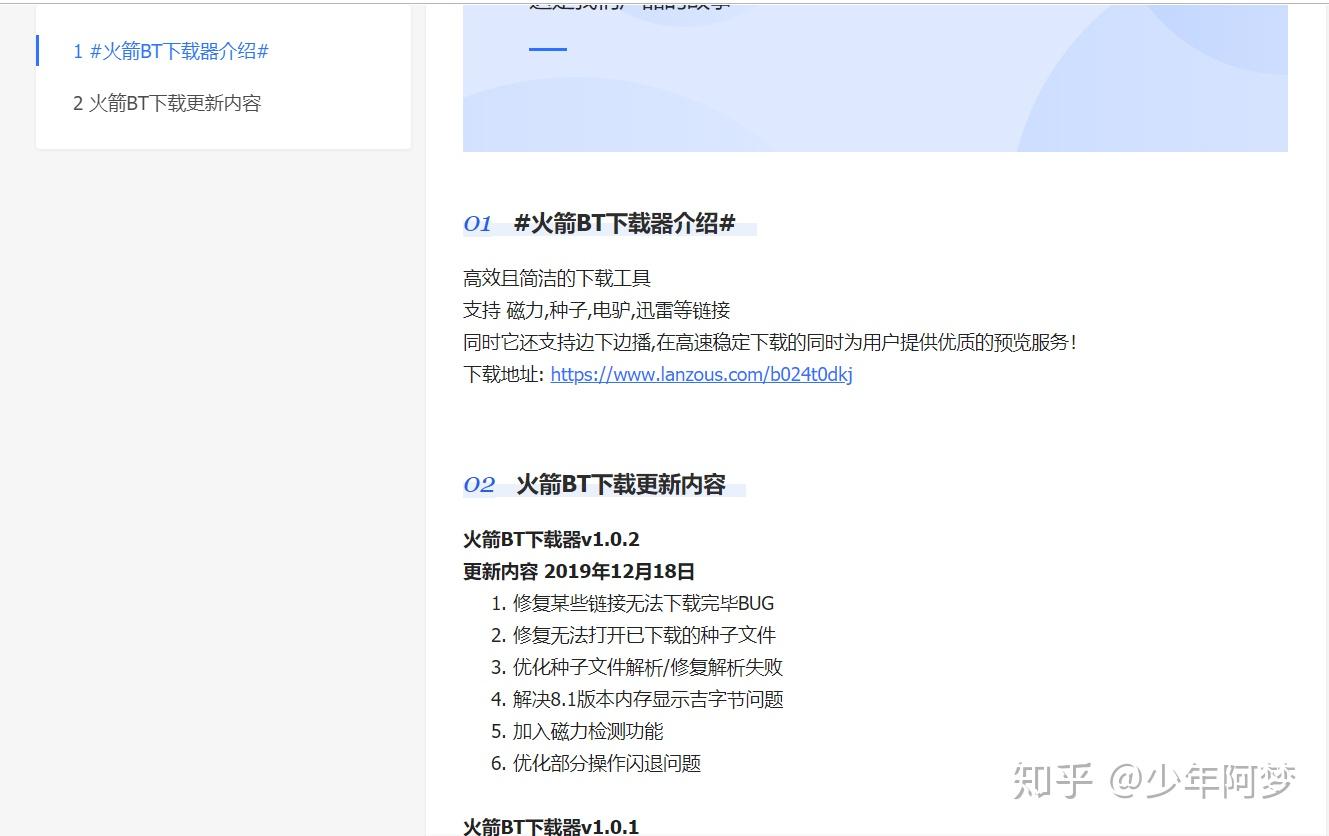This screenshot has width=1329, height=836.
Task: Click the heading 火箭BT下载更新内容
Action: pos(625,485)
